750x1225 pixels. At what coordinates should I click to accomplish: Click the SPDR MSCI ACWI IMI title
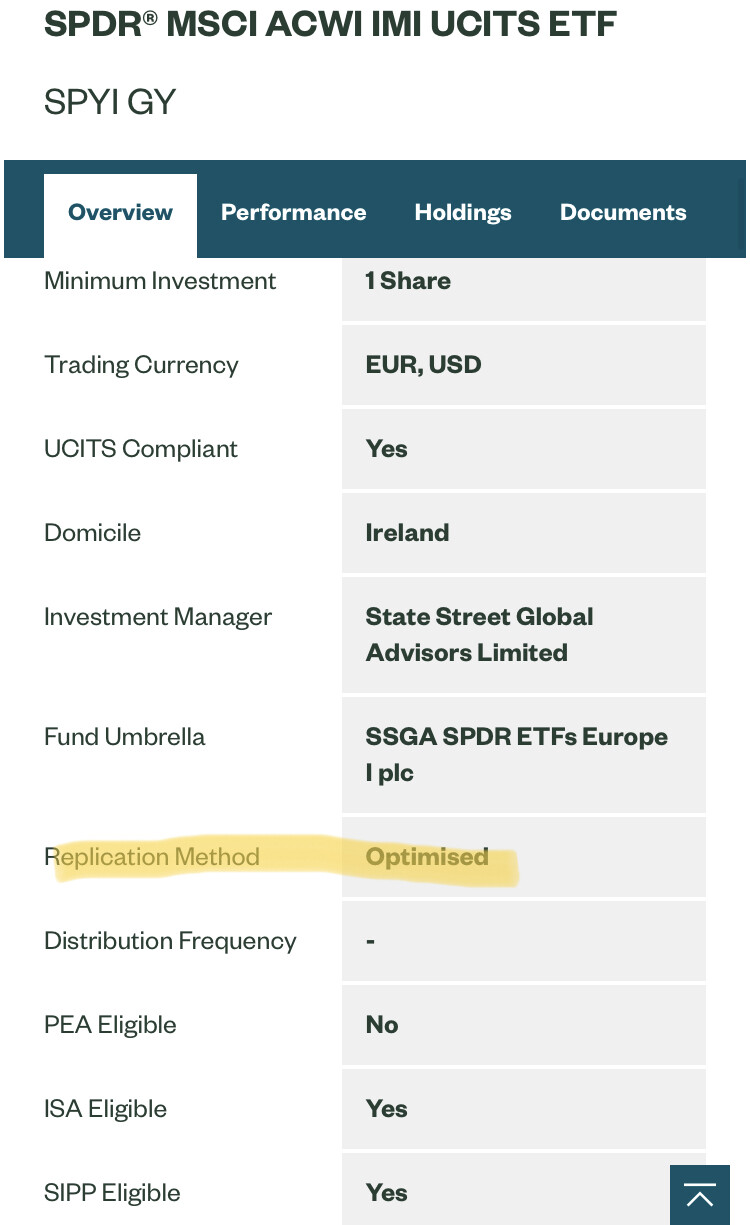point(330,24)
